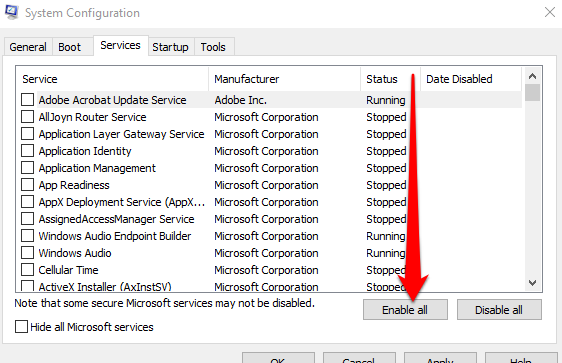Check the Application Identity service box
Image resolution: width=562 pixels, height=363 pixels.
coord(28,151)
